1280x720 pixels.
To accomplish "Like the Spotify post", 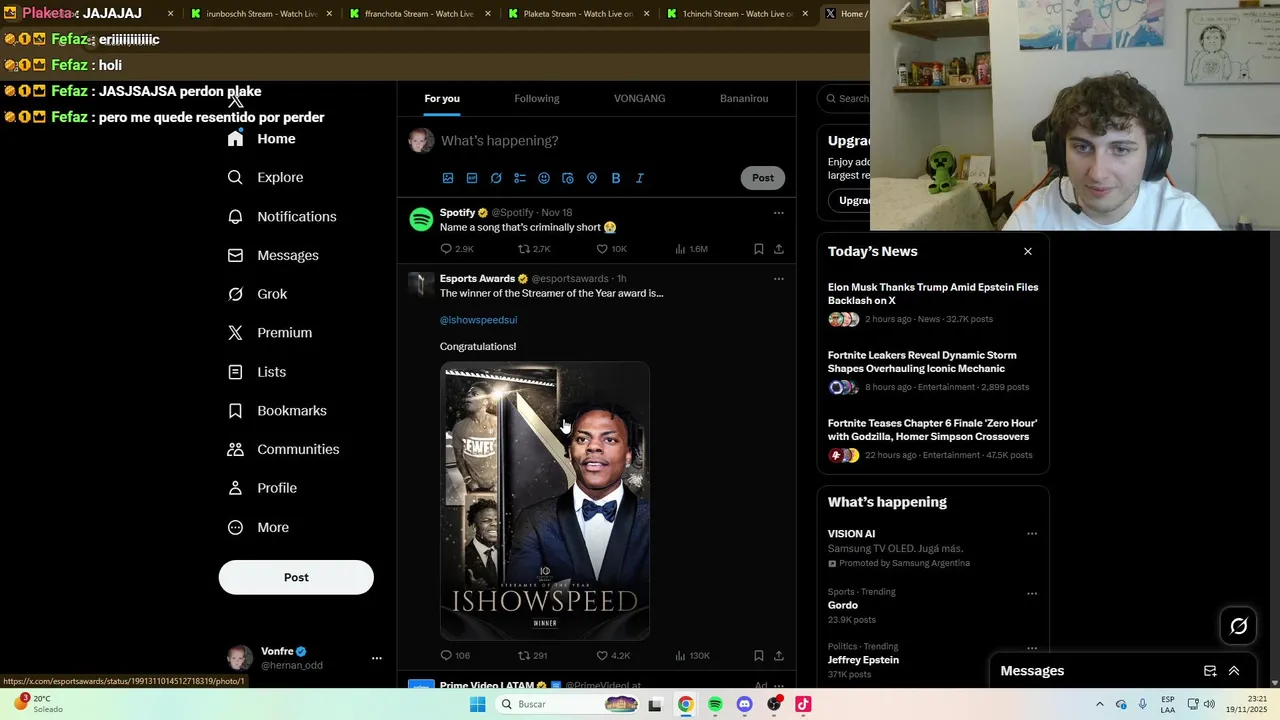I will pyautogui.click(x=612, y=249).
